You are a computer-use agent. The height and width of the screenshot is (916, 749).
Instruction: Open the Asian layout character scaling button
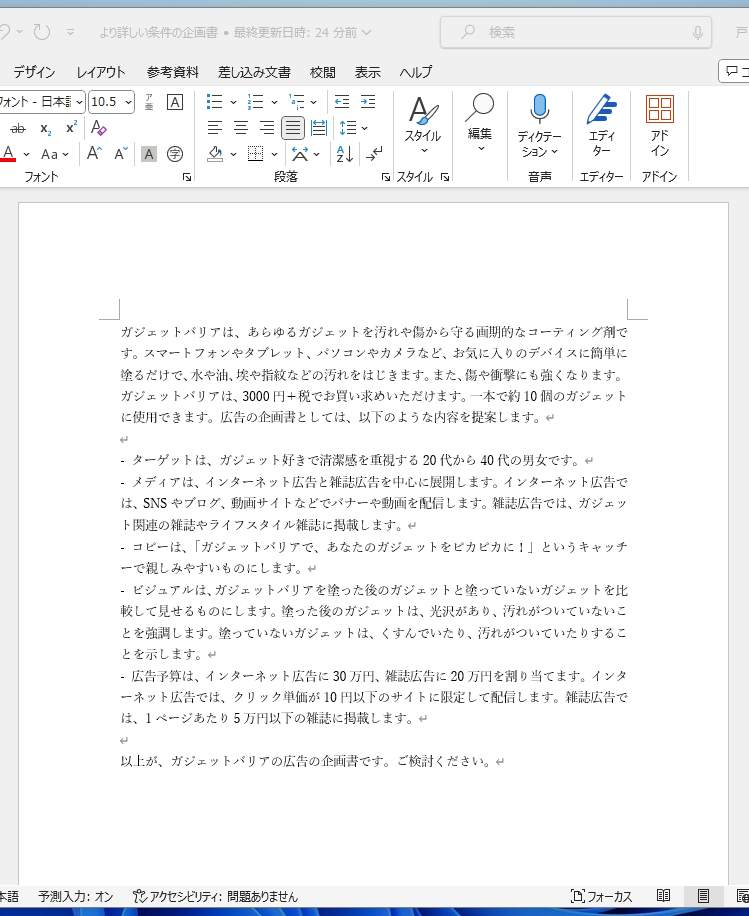click(x=300, y=154)
